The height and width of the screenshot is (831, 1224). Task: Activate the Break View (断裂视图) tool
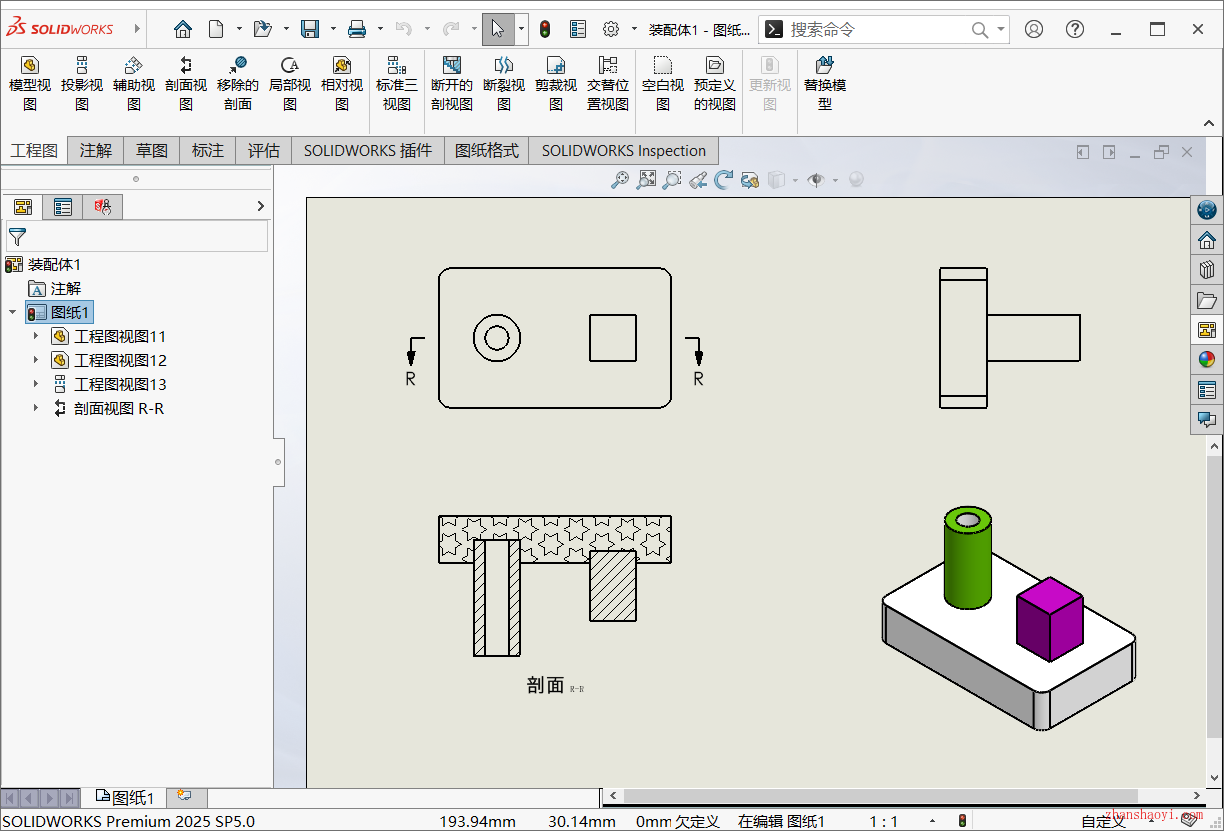click(504, 84)
